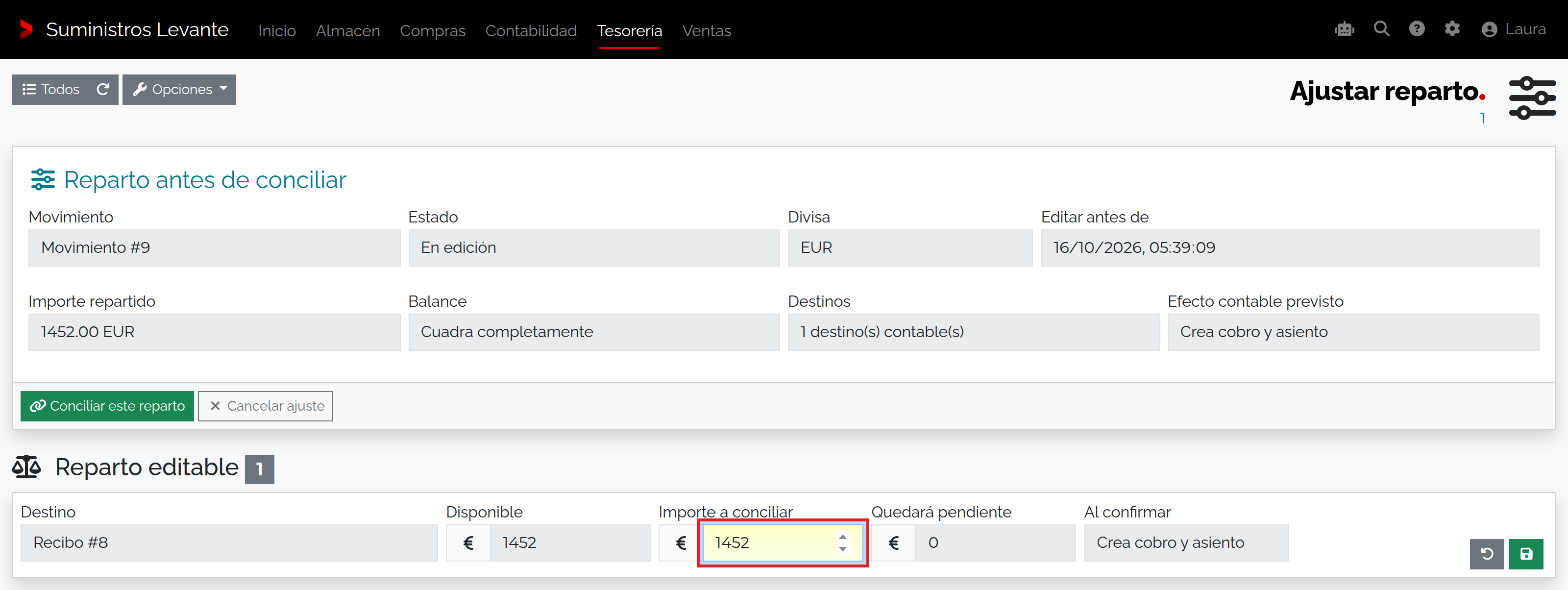
Task: Open the robot assistant icon in top bar
Action: tap(1344, 29)
